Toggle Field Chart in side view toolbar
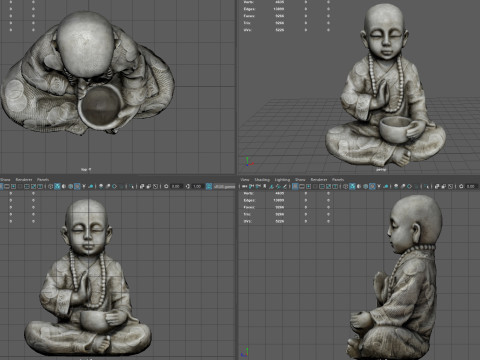This screenshot has height=360, width=480. 322,186
